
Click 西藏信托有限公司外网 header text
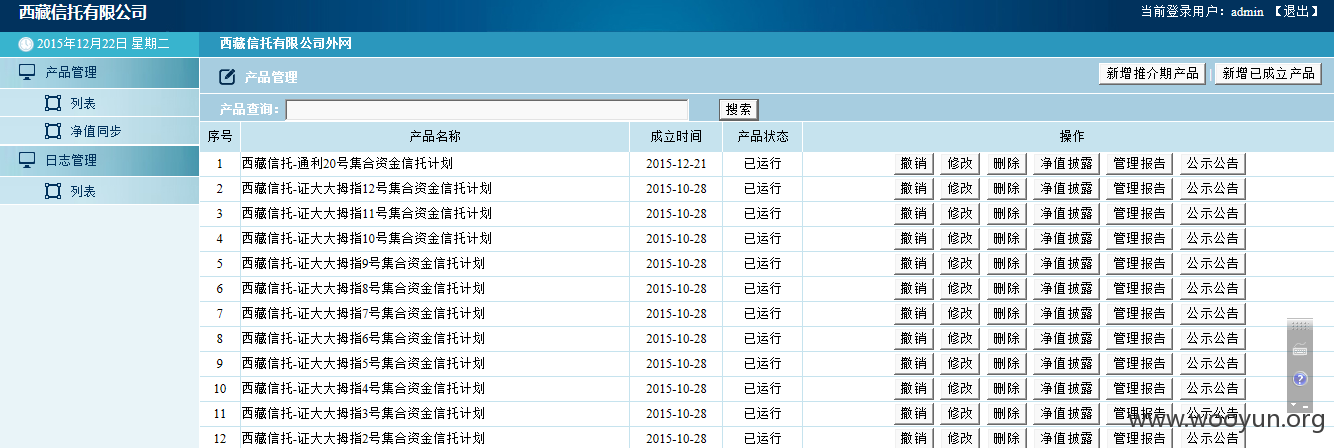[x=286, y=44]
